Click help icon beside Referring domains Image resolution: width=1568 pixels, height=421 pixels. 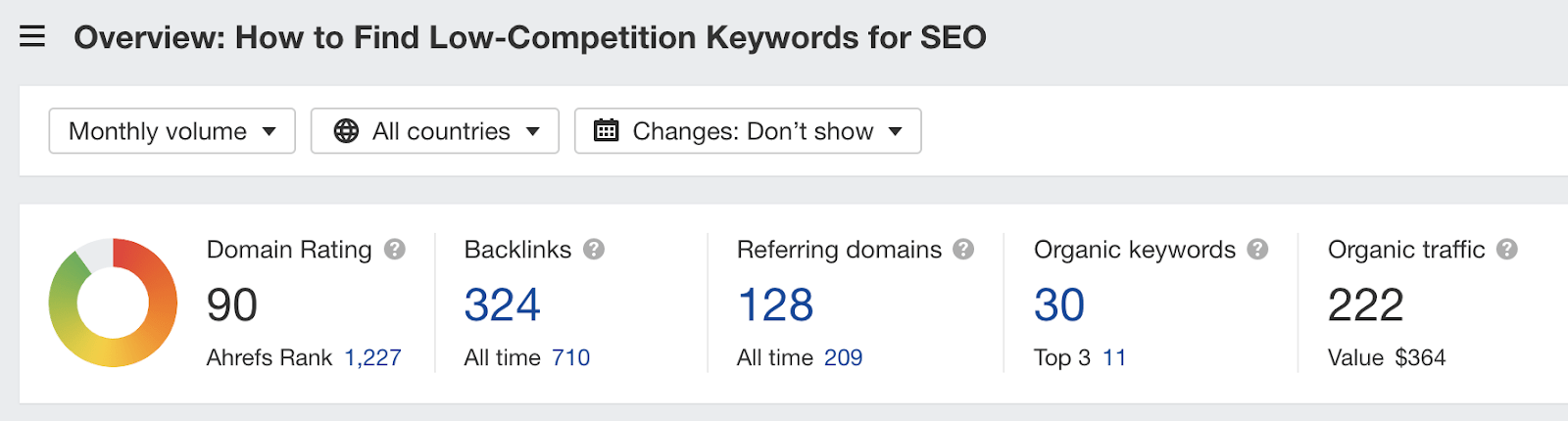click(x=964, y=250)
